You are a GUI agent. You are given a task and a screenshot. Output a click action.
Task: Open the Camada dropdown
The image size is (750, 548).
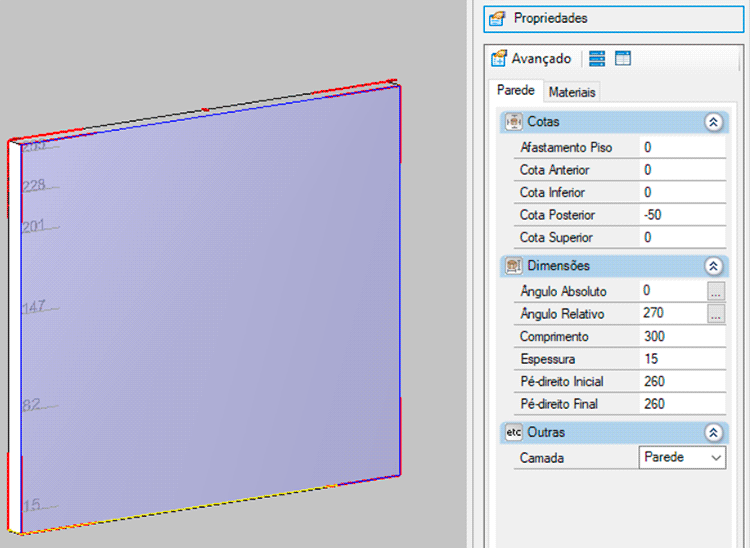click(x=715, y=457)
